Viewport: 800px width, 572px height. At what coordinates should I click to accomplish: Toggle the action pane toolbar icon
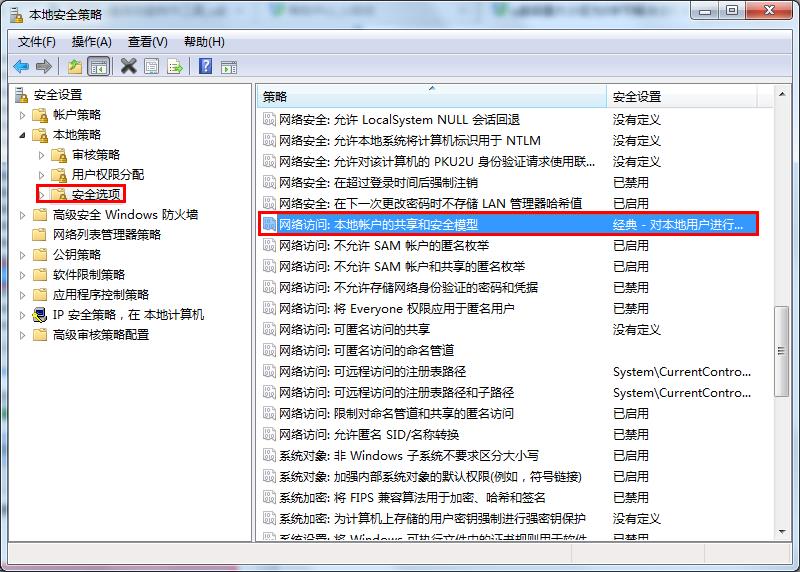(x=229, y=67)
